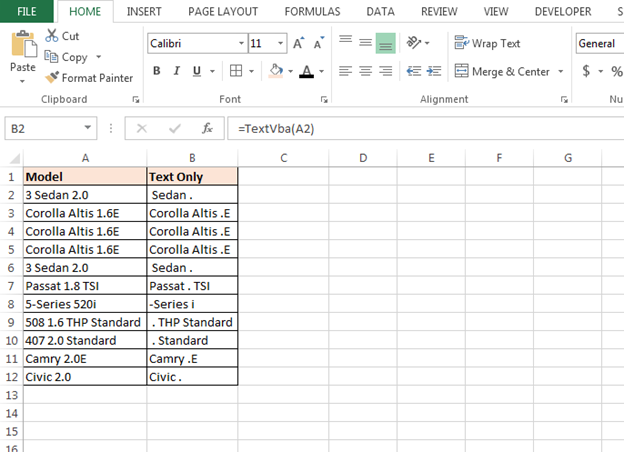Select cell containing '. THP Standard'
624x452 pixels.
tap(192, 322)
